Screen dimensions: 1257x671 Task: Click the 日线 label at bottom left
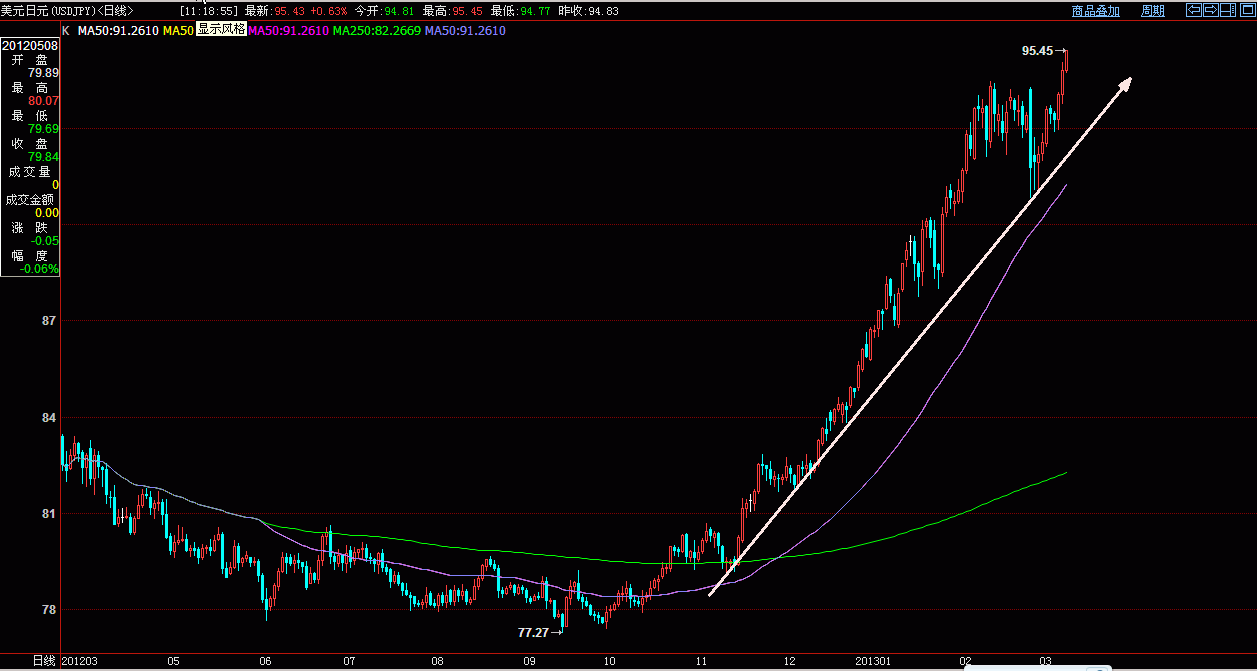[44, 662]
